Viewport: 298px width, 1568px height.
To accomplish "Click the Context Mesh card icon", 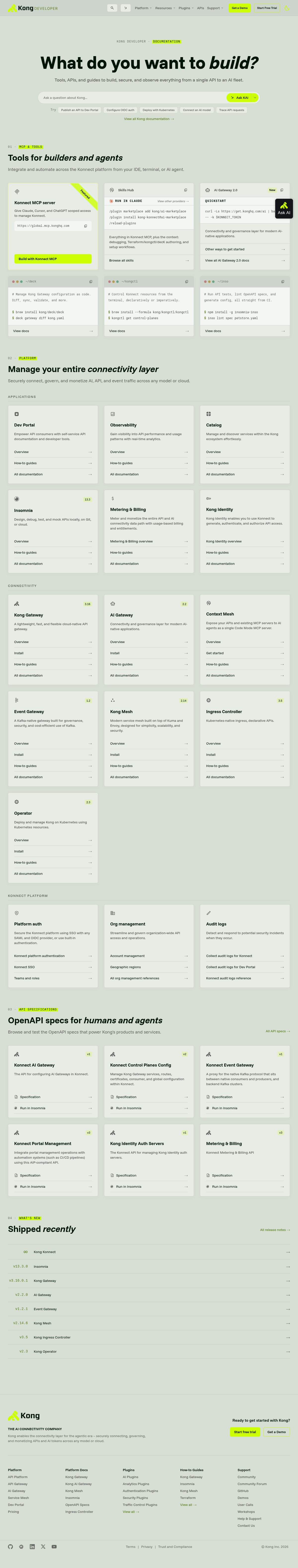I will pyautogui.click(x=209, y=603).
